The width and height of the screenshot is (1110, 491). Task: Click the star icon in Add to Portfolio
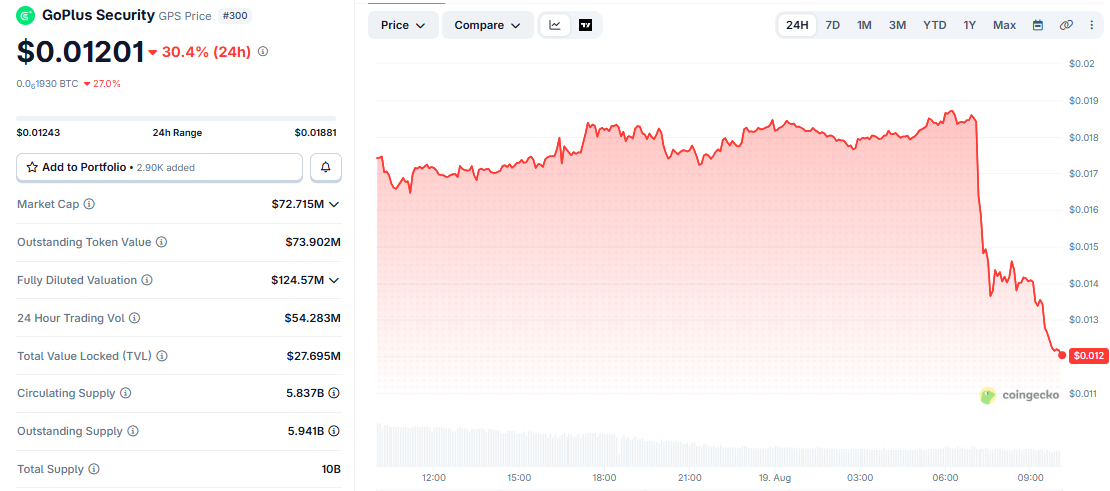point(32,167)
